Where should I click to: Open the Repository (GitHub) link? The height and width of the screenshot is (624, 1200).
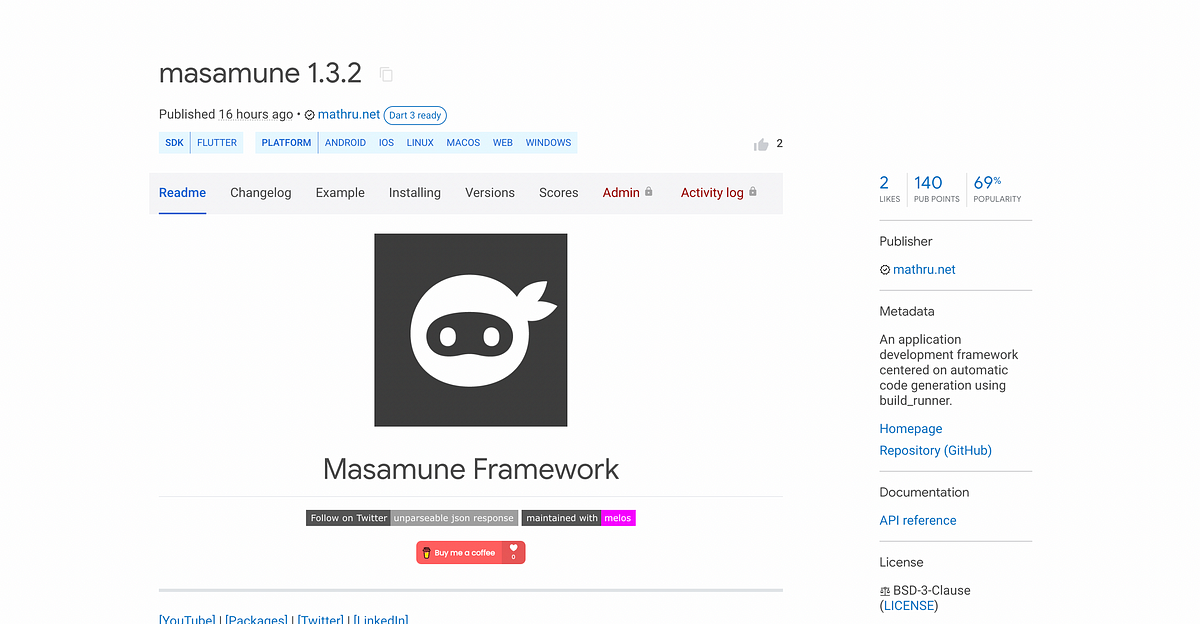pyautogui.click(x=936, y=451)
